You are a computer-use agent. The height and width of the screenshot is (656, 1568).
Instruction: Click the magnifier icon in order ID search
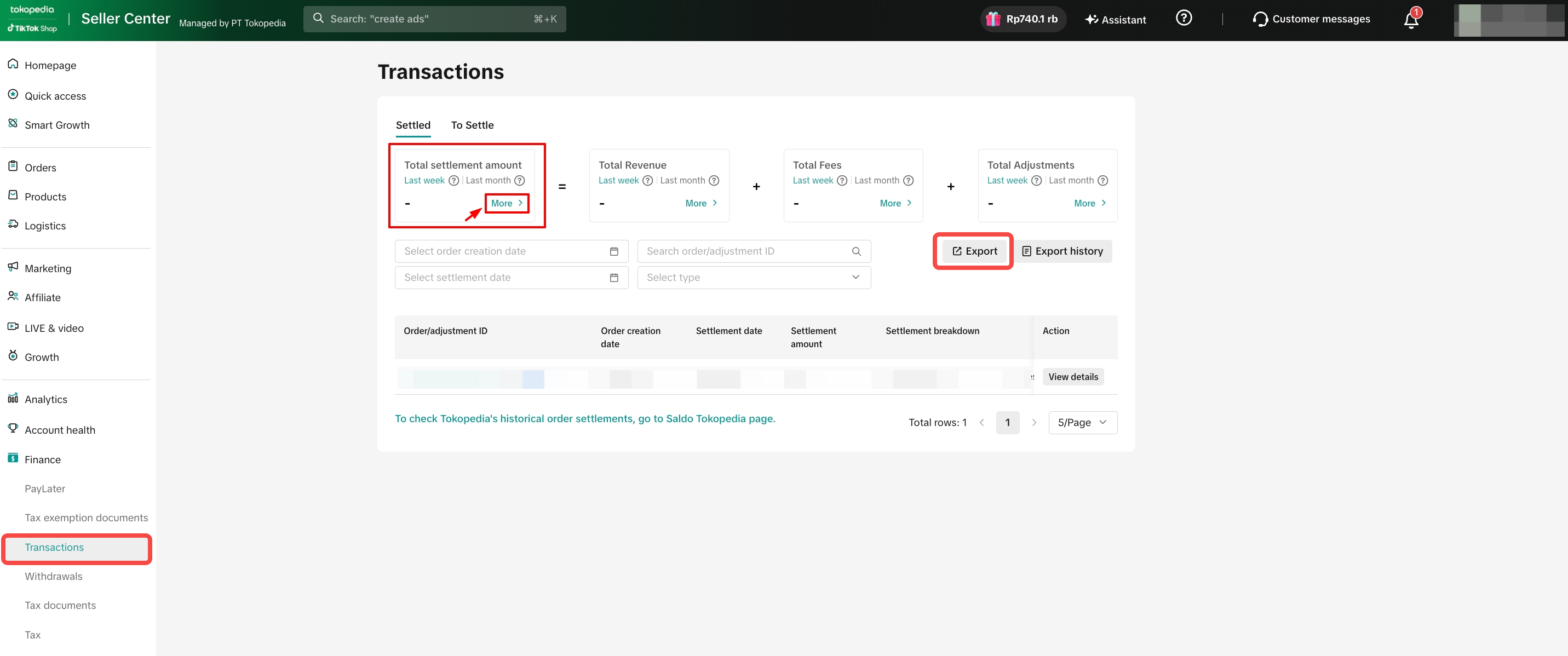coord(856,251)
